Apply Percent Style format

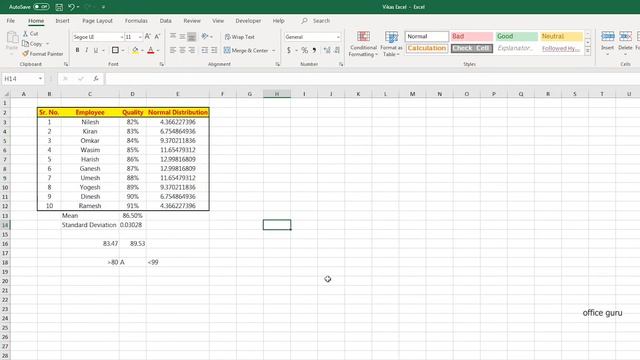(x=304, y=50)
